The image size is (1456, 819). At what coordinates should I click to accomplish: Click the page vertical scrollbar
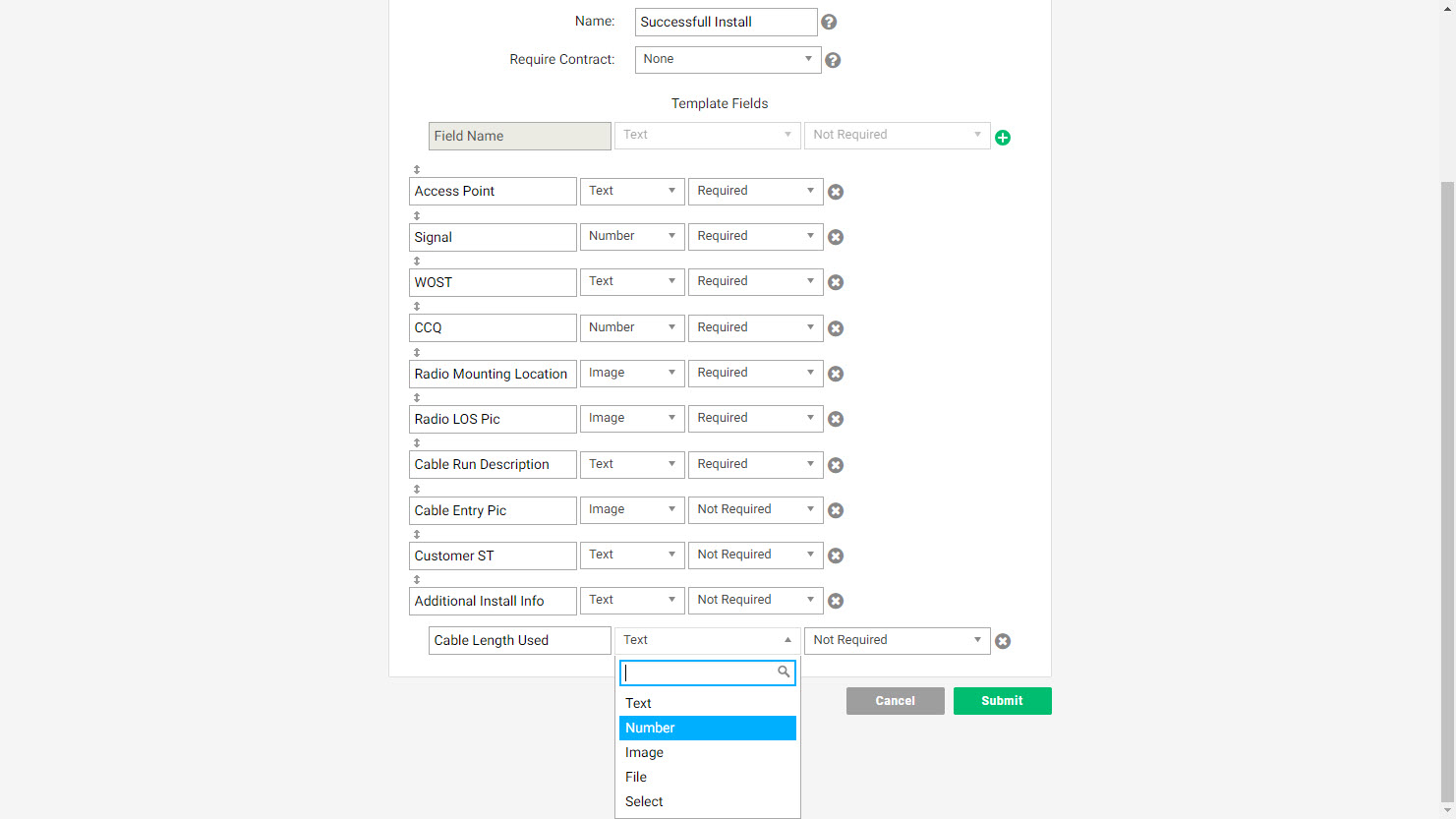click(1447, 492)
